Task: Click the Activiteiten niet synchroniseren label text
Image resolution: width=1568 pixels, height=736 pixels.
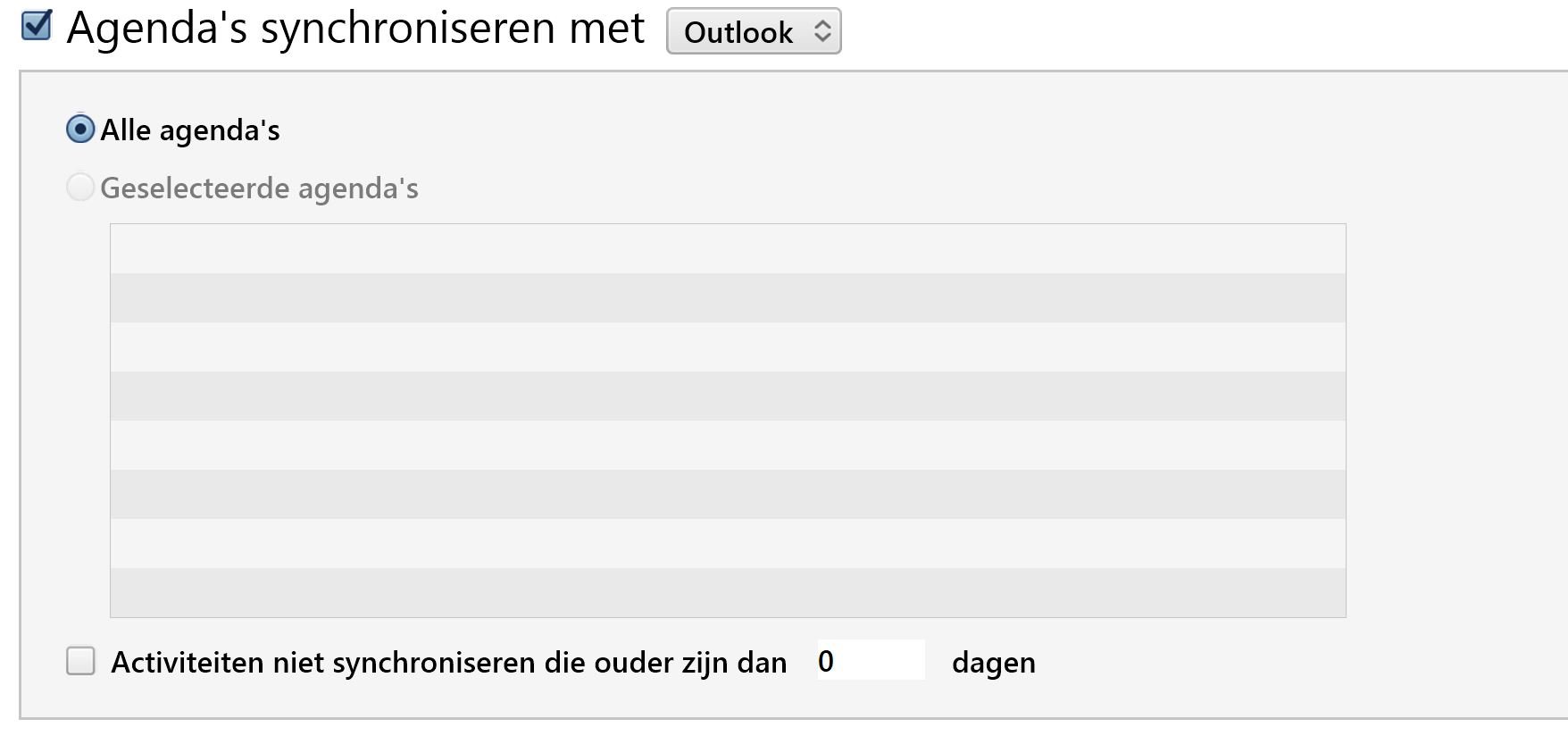Action: [448, 663]
